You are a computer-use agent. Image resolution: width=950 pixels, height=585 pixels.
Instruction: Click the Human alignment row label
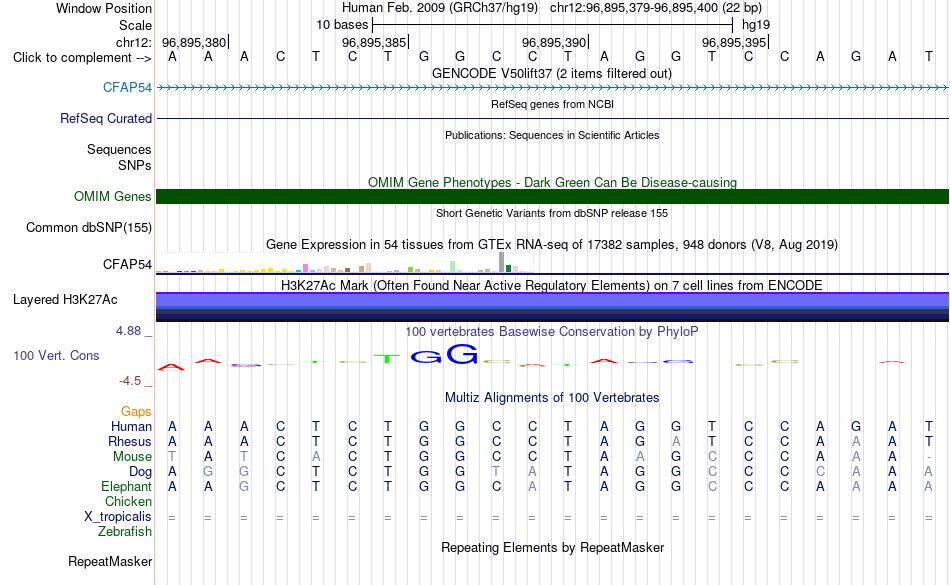point(131,426)
